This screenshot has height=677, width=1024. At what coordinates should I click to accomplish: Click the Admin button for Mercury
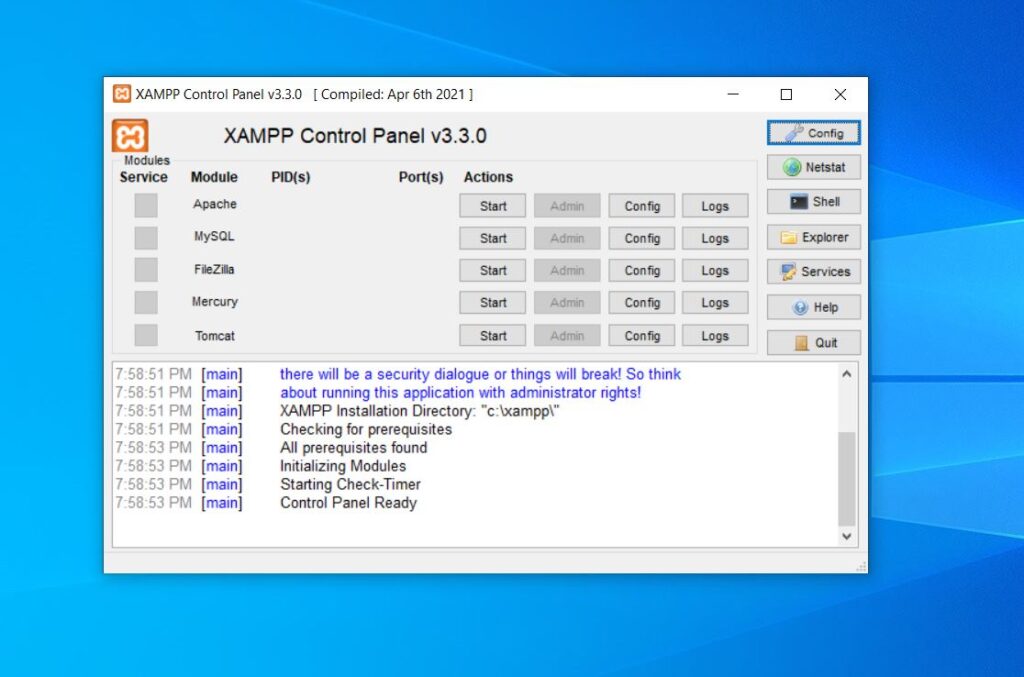[567, 303]
